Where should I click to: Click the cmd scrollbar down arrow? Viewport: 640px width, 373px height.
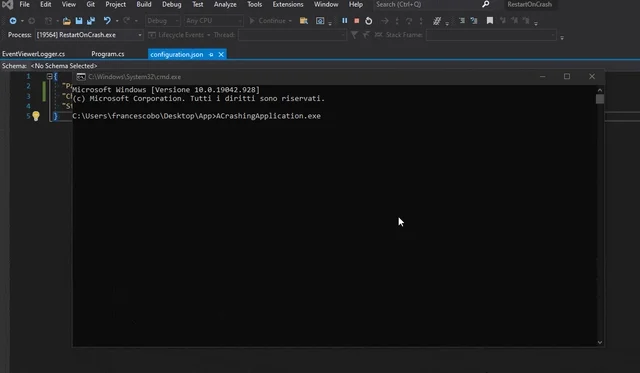tap(600, 342)
